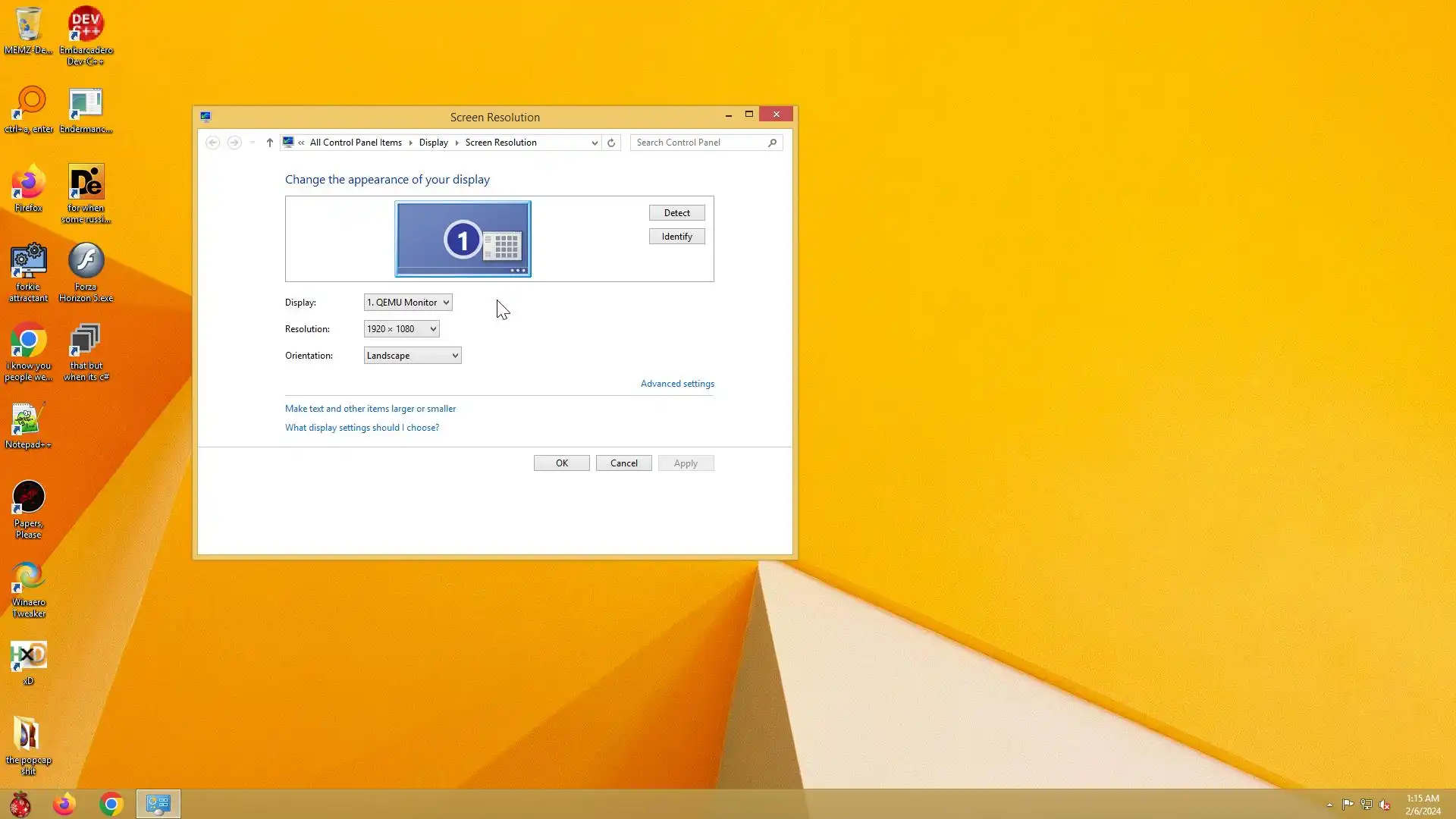Click Chrome icon in taskbar
Screen dimensions: 1456x819
point(111,804)
